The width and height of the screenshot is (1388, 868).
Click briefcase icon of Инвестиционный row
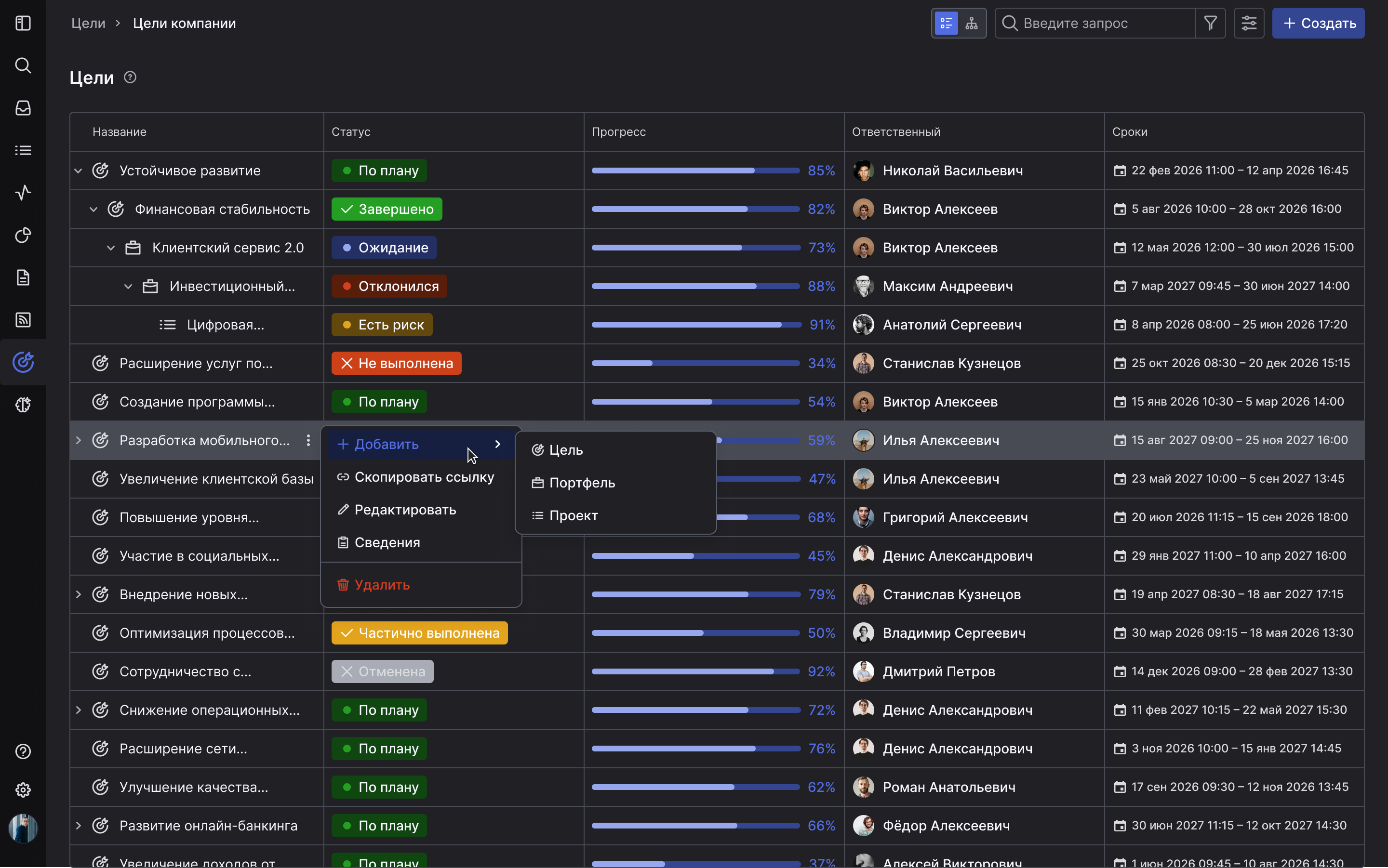coord(150,287)
